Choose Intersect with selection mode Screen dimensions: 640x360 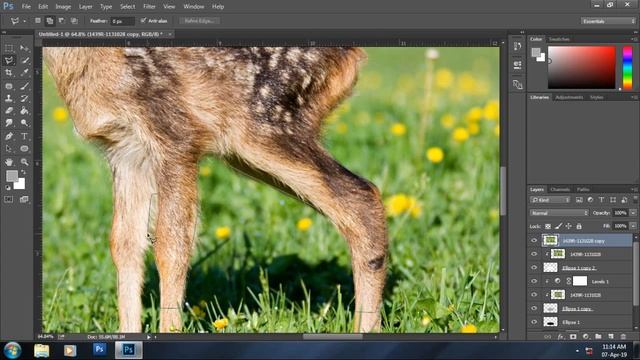point(74,21)
